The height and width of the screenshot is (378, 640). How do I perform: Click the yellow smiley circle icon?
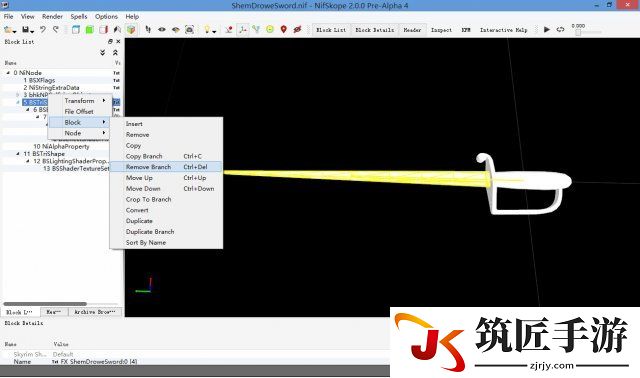[x=270, y=29]
